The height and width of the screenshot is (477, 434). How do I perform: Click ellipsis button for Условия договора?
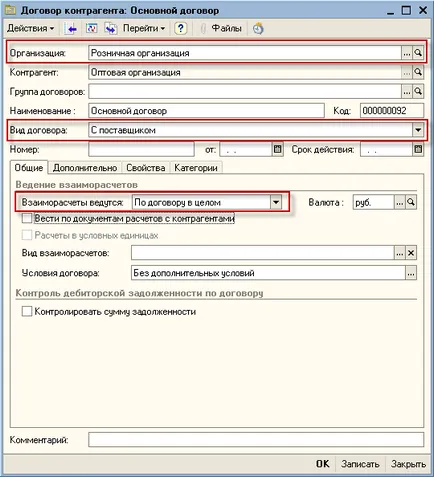(411, 273)
